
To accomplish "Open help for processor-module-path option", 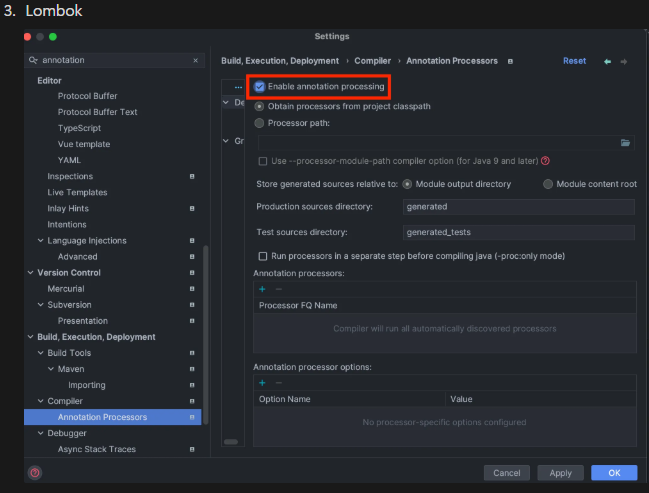I will coord(546,161).
